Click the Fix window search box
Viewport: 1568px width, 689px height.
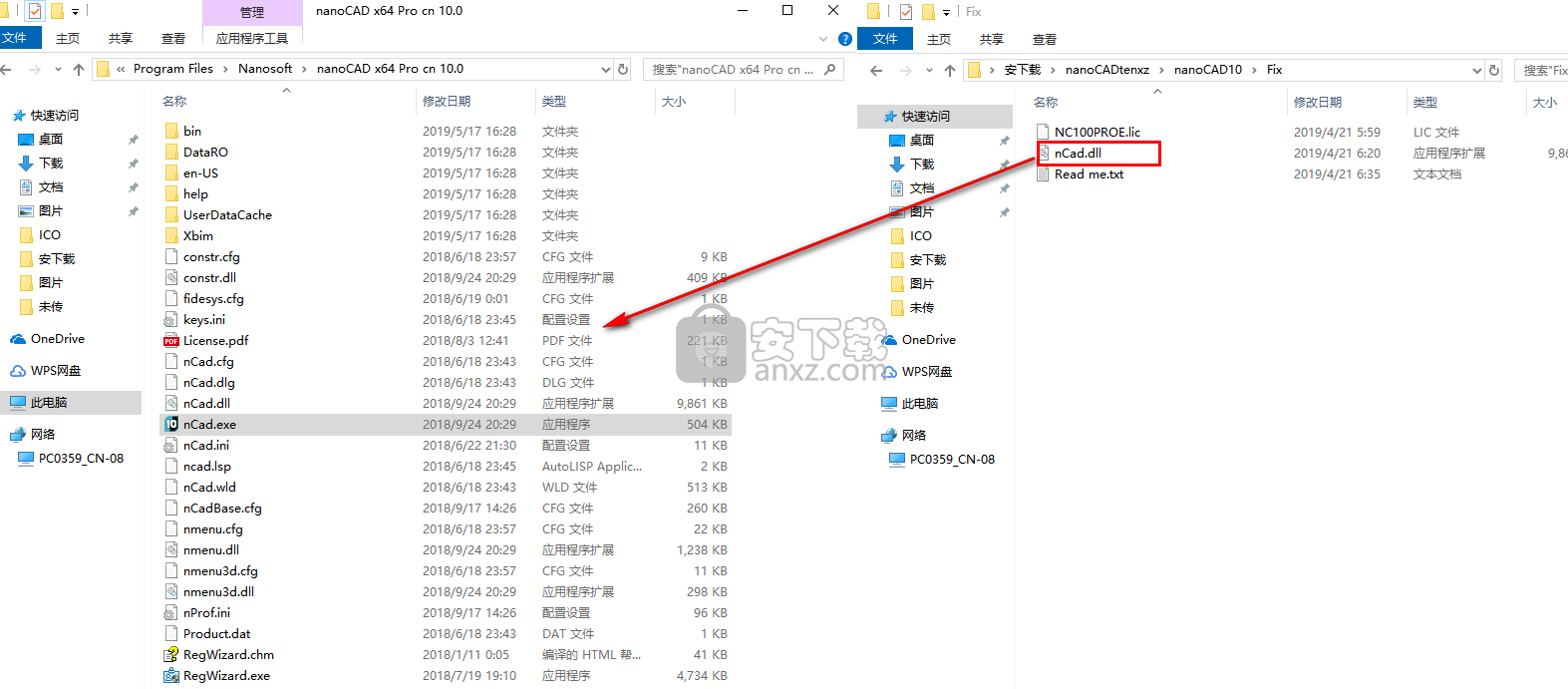[x=1542, y=70]
